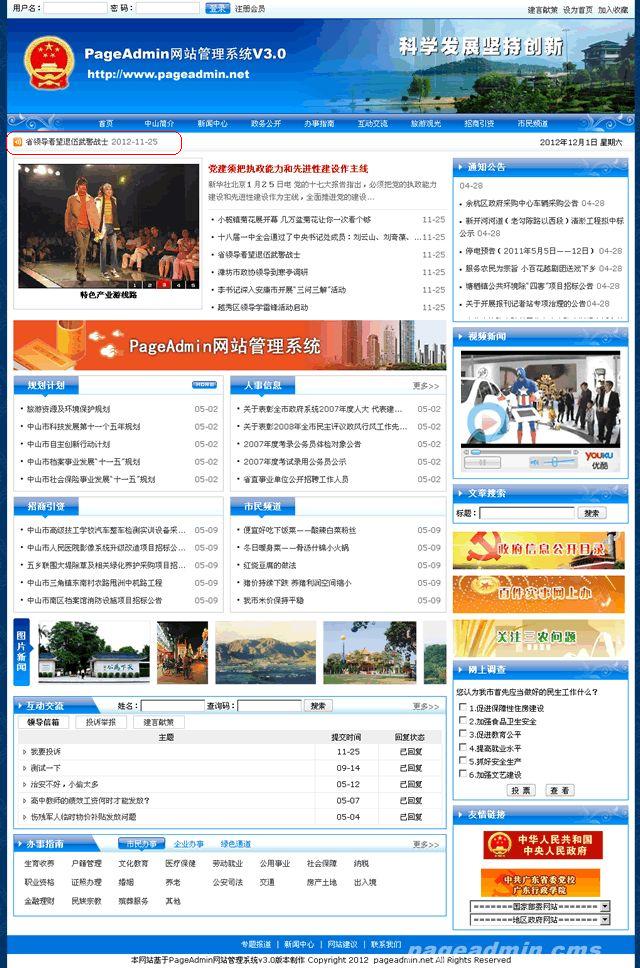The image size is (640, 968).
Task: Expand the 地区政府网站 dropdown
Action: 604,919
